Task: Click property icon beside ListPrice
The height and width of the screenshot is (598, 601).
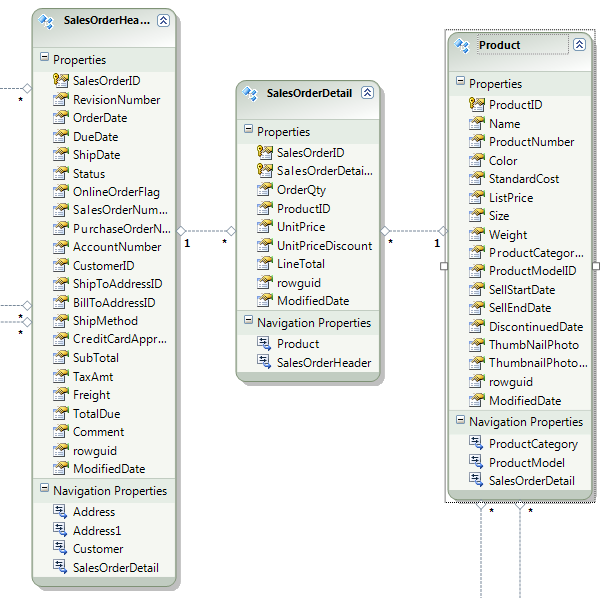Action: pos(476,197)
